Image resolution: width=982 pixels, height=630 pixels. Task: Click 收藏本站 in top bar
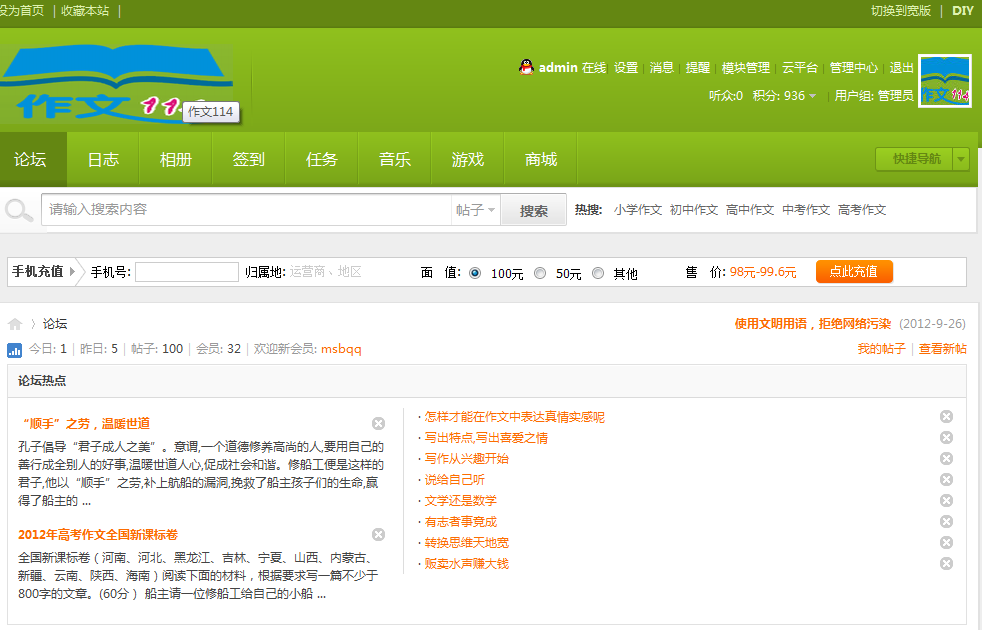pyautogui.click(x=85, y=11)
